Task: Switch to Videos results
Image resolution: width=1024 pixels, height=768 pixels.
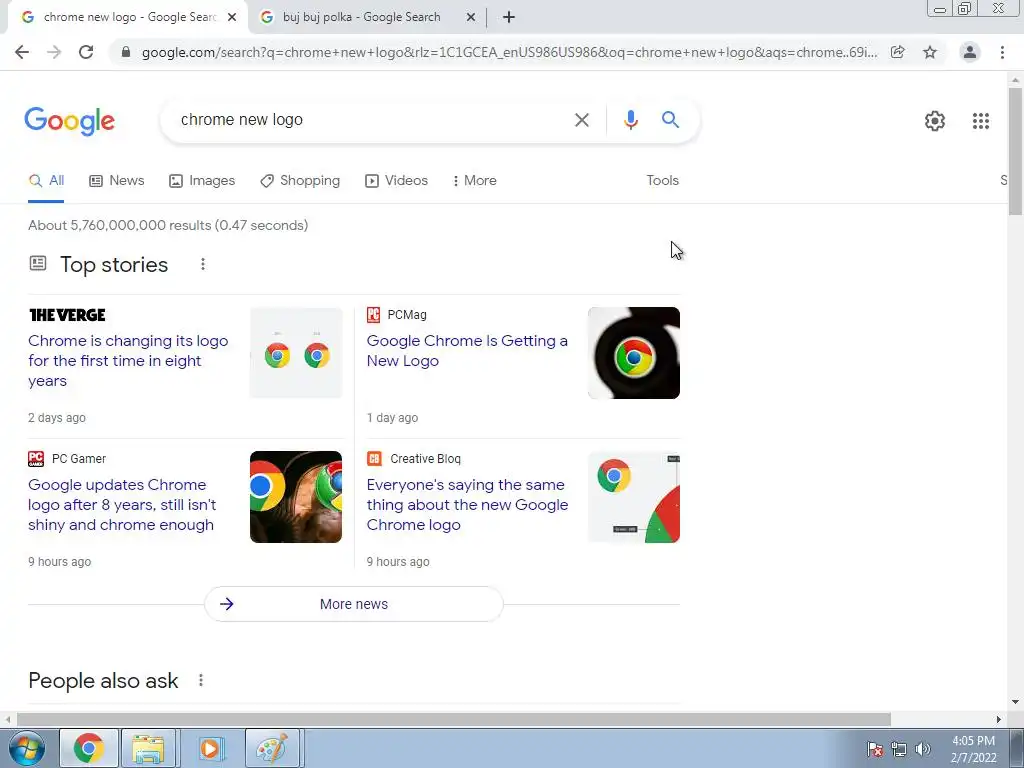Action: point(396,180)
